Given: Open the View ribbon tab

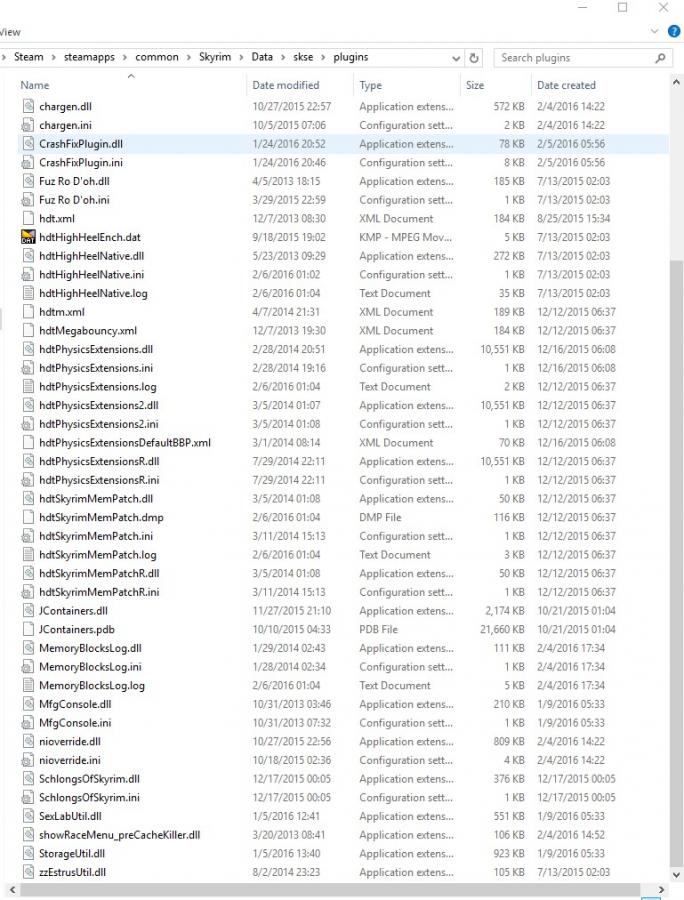Looking at the screenshot, I should point(10,32).
